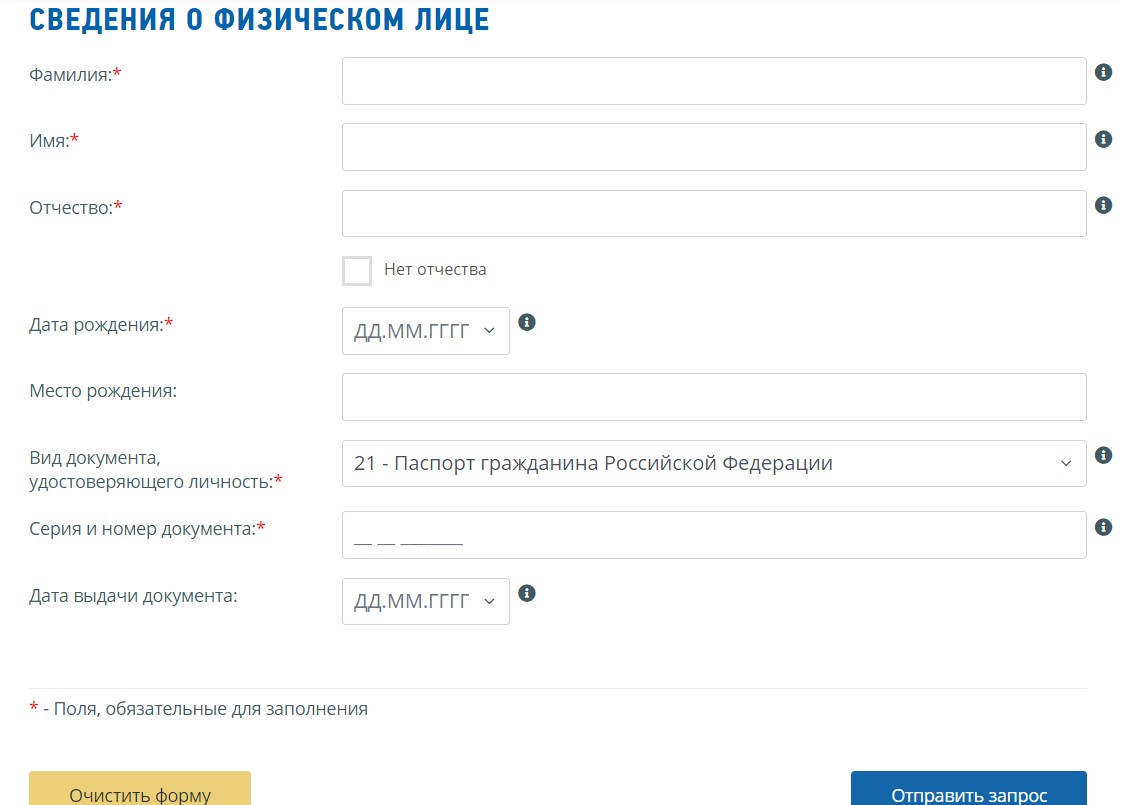Focus the Имя input field
This screenshot has height=805, width=1123.
[714, 147]
